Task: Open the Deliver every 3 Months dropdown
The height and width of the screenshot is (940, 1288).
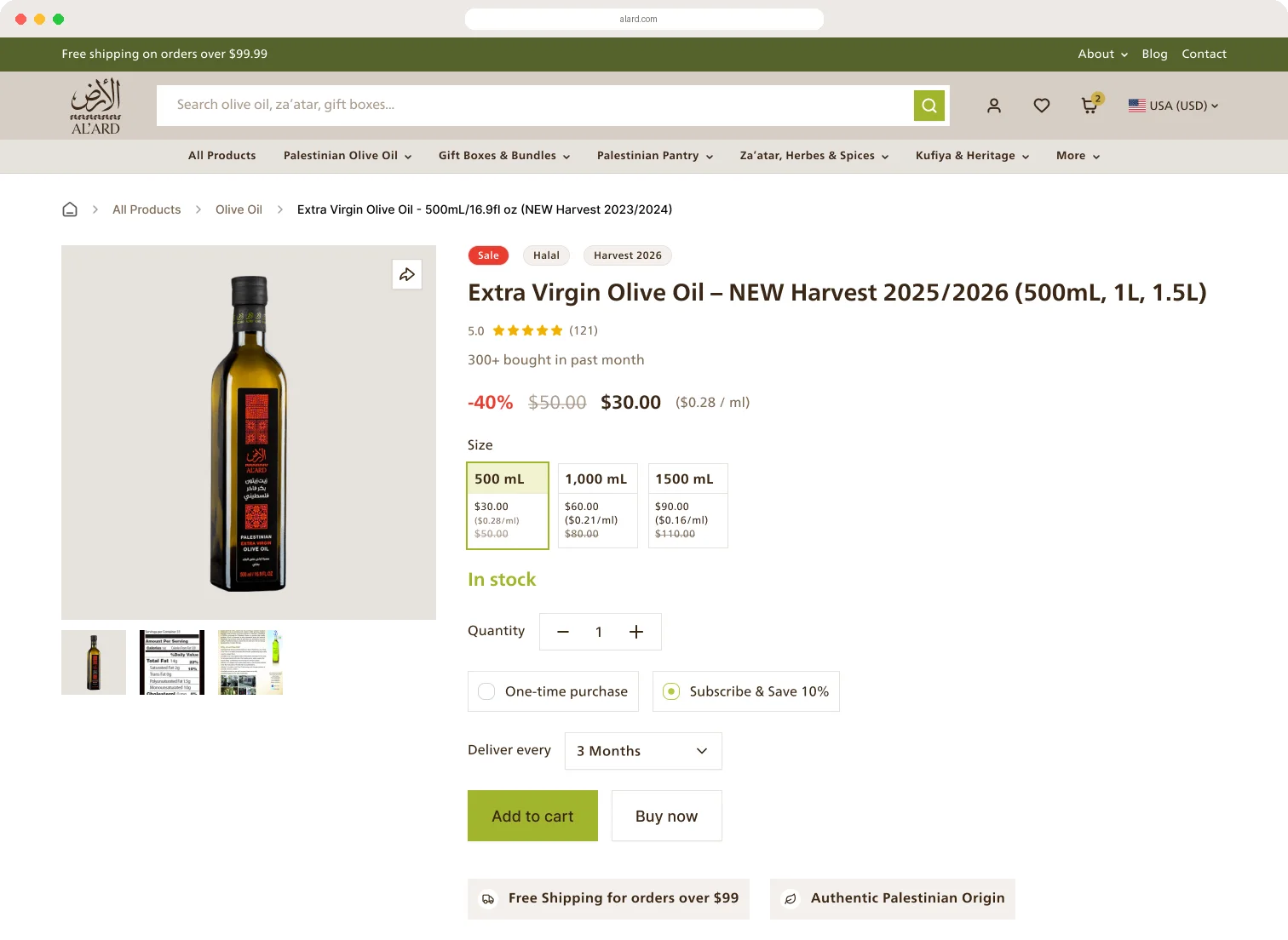Action: click(643, 751)
